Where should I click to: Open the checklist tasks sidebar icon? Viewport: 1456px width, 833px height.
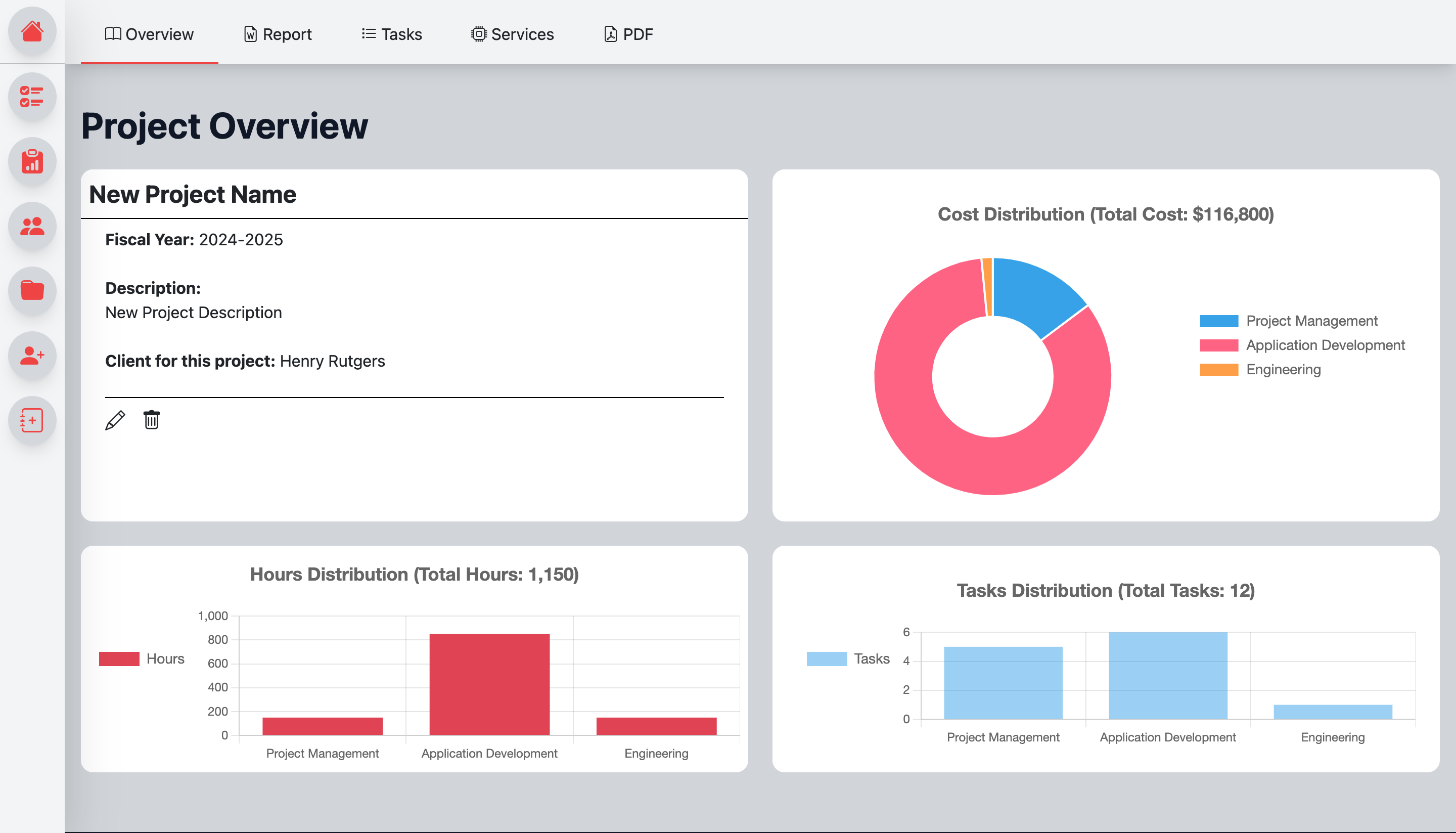[32, 96]
